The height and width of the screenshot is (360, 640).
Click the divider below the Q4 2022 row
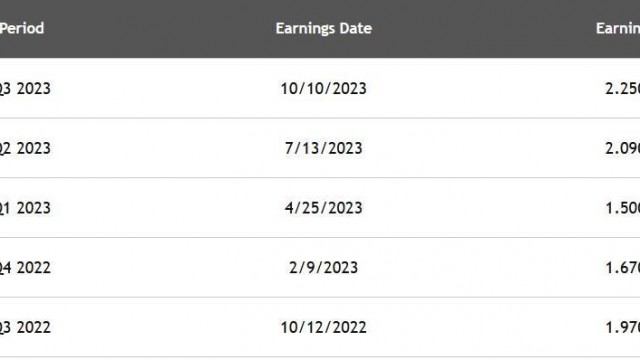tap(320, 298)
